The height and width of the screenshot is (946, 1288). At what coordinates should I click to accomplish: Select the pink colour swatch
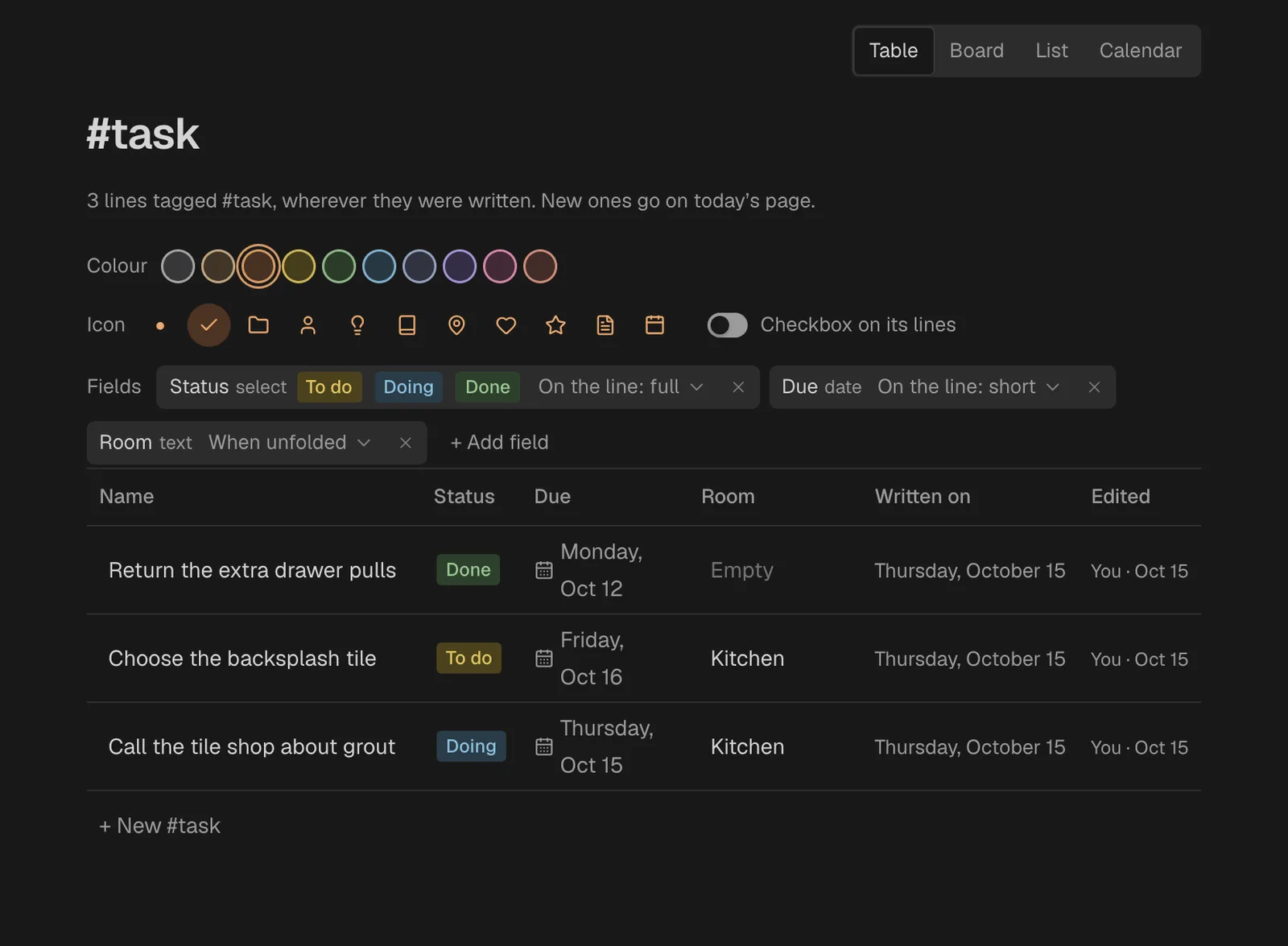[x=500, y=266]
